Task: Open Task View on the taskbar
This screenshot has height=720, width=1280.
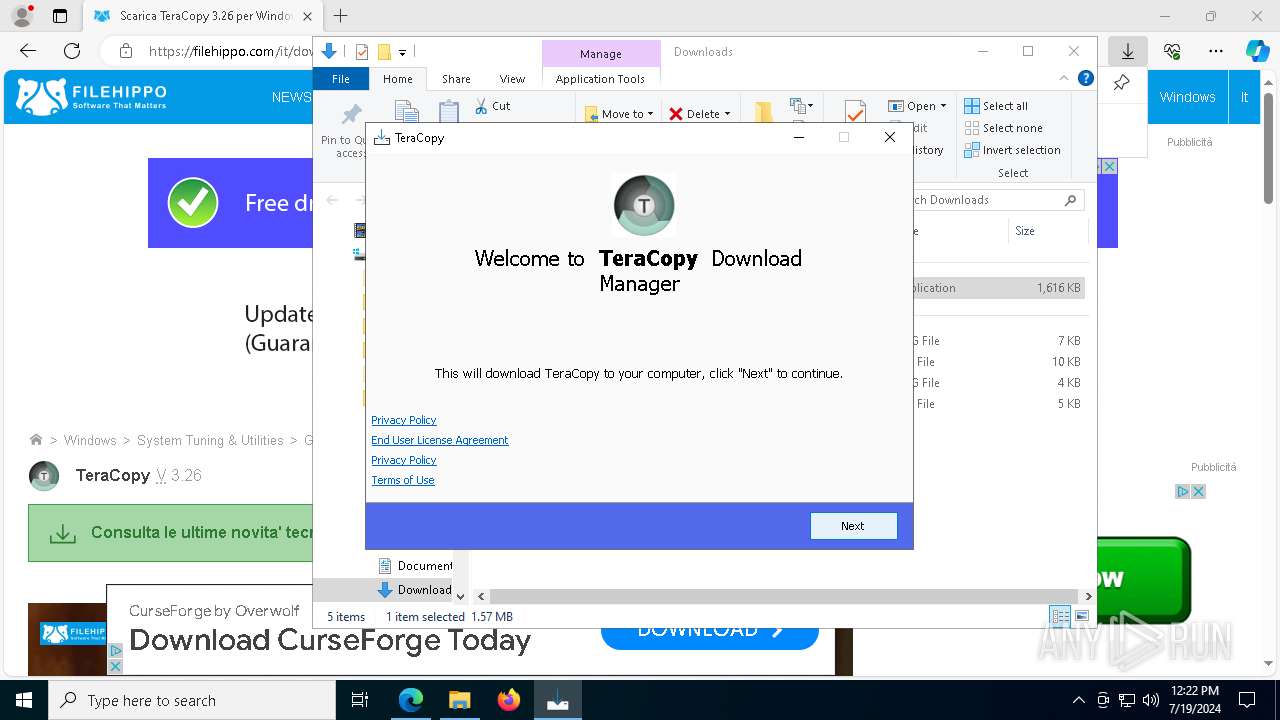Action: [x=360, y=700]
